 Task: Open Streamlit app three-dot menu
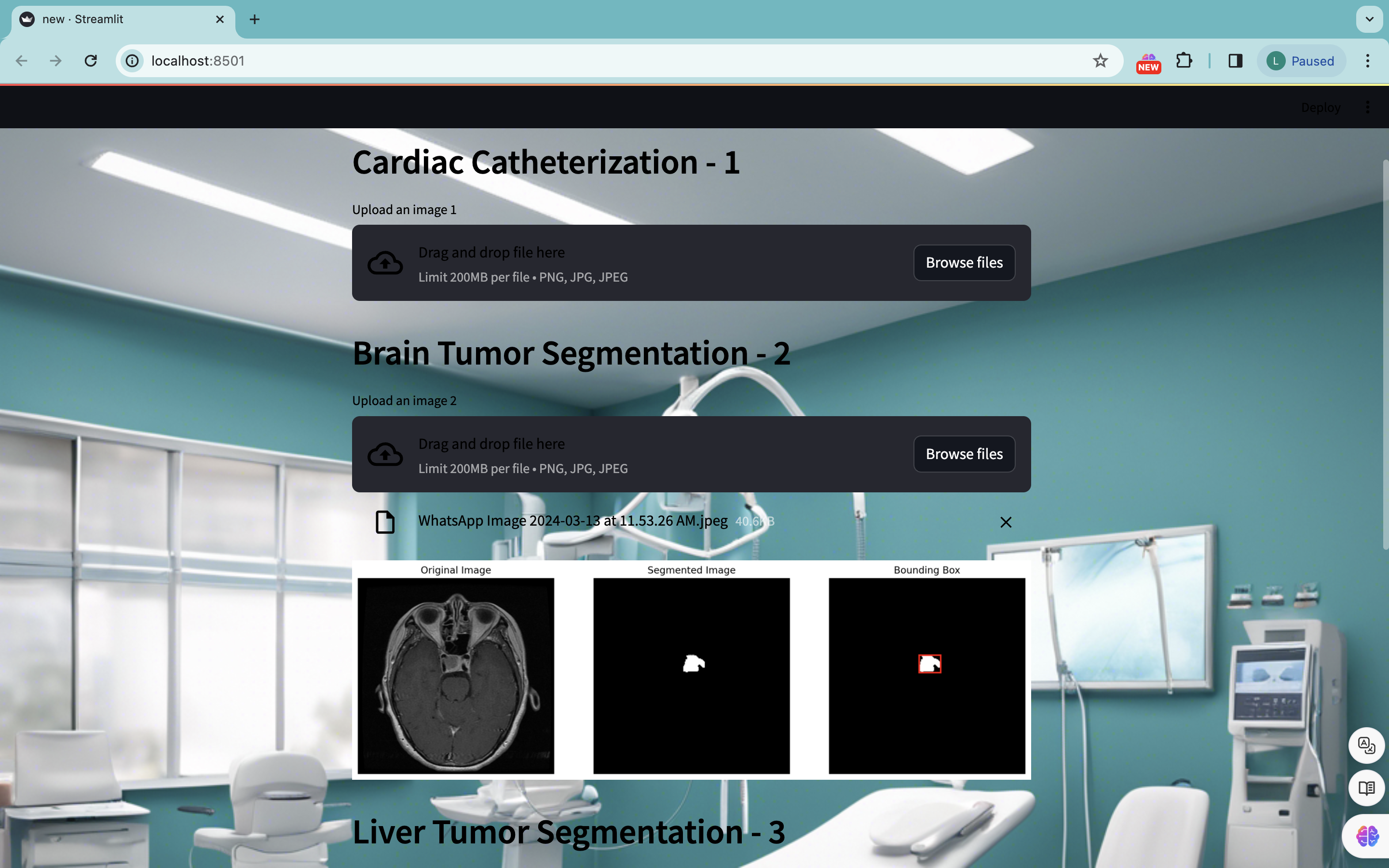coord(1368,108)
